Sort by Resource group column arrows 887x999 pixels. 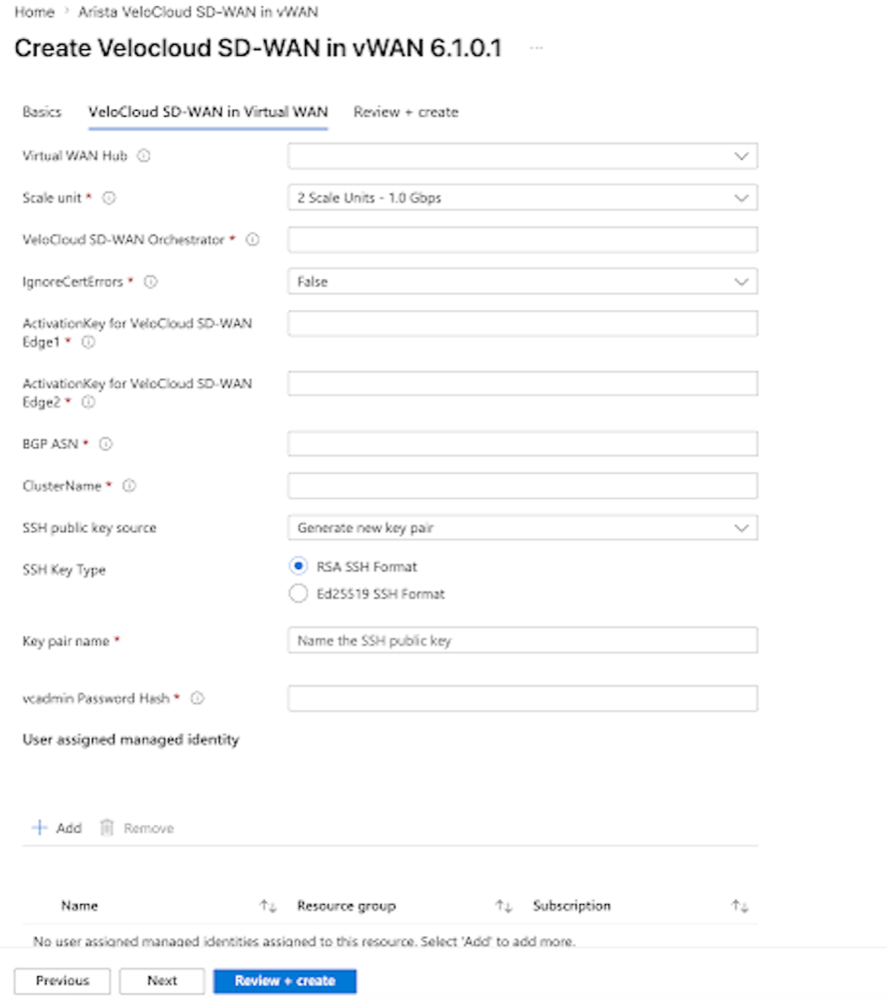[504, 905]
